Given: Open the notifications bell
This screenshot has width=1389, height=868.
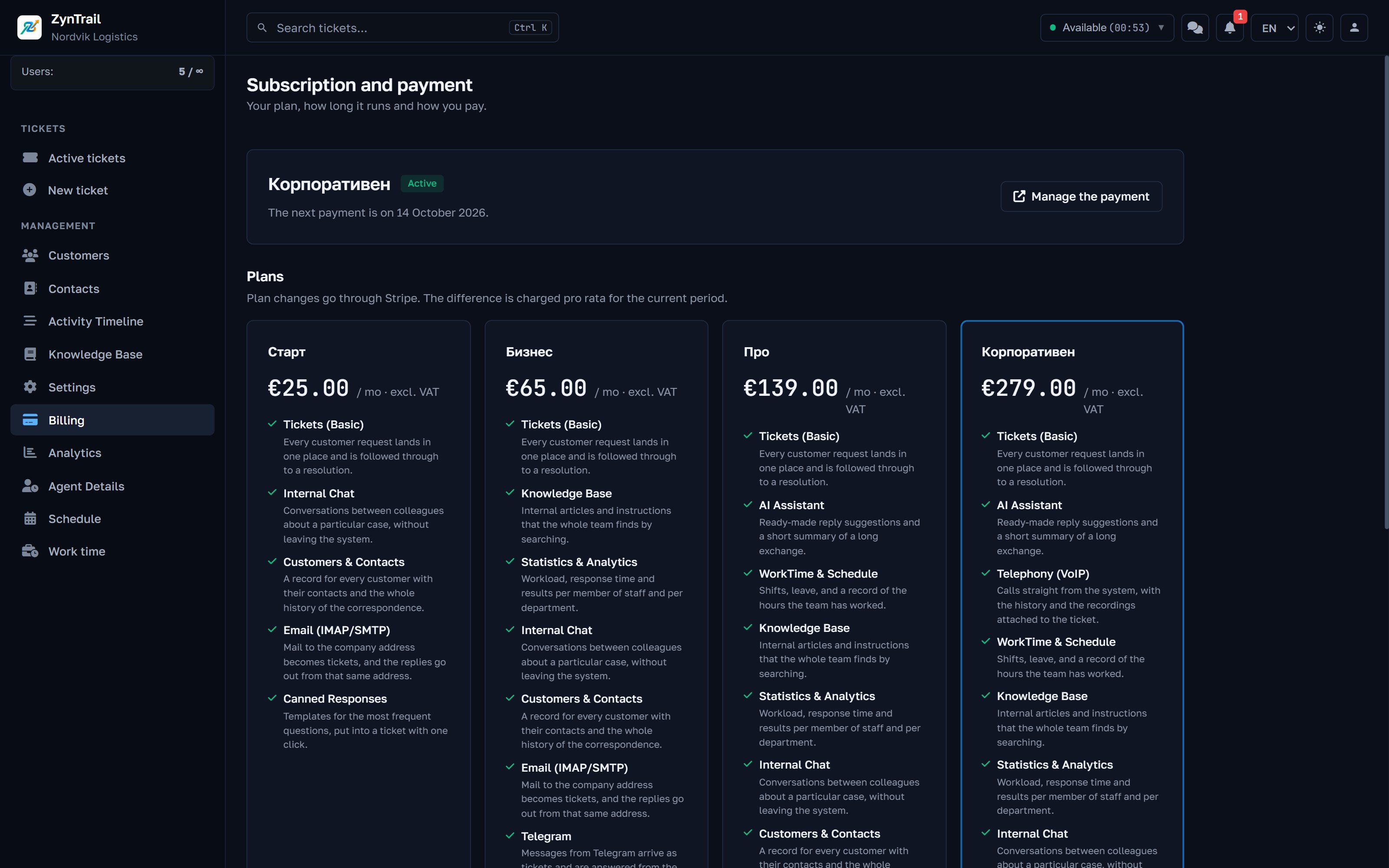Looking at the screenshot, I should tap(1229, 27).
